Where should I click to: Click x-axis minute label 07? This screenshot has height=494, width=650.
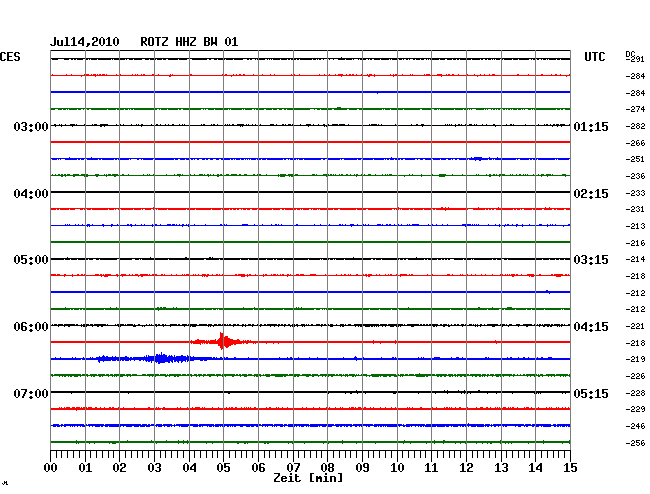click(293, 468)
